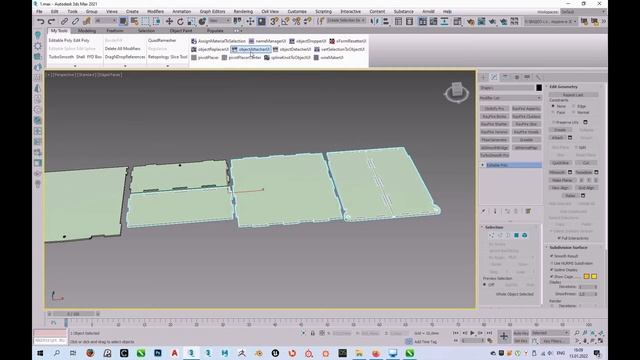Image resolution: width=640 pixels, height=360 pixels.
Task: Run the nameManagerUI script
Action: [267, 41]
